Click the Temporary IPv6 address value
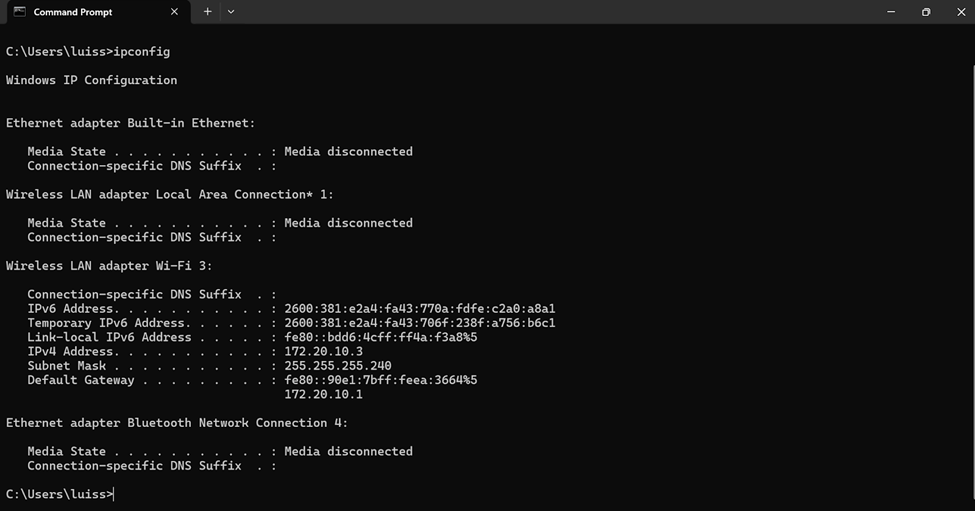Viewport: 975px width, 511px height. coord(420,323)
